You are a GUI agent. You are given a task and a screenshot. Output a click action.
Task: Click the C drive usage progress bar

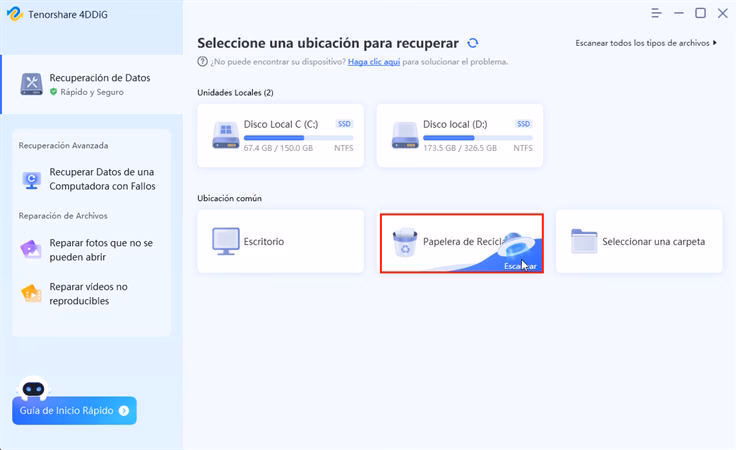pos(299,138)
